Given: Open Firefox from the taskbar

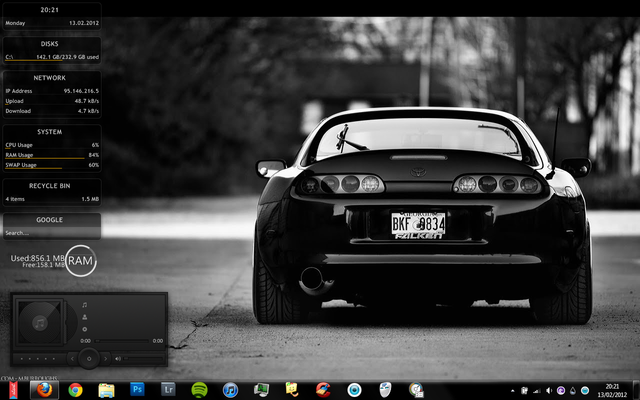Looking at the screenshot, I should pos(44,390).
